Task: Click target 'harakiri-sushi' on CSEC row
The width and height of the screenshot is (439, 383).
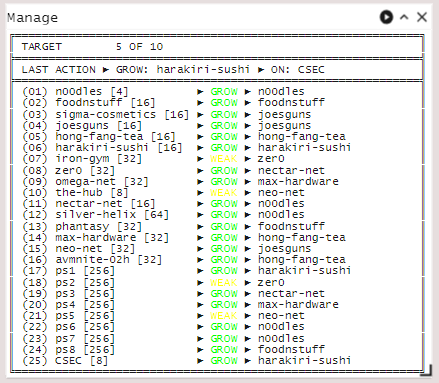Action: point(304,360)
